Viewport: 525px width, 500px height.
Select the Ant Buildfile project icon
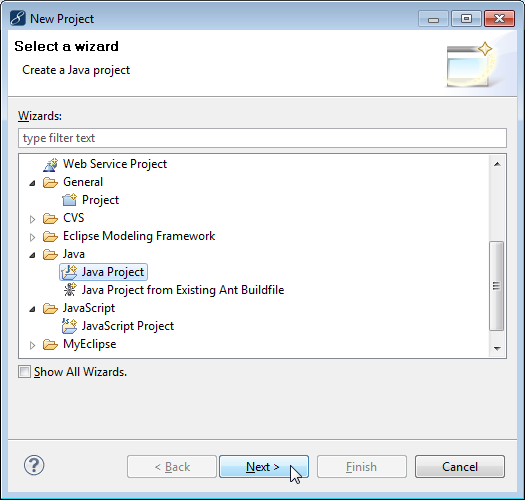[x=70, y=290]
